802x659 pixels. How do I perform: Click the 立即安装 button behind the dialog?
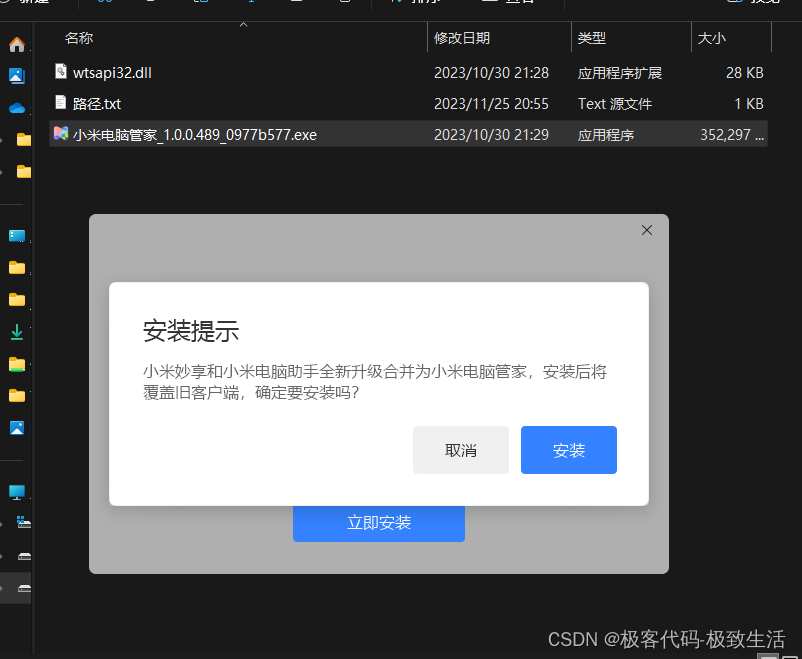[x=378, y=523]
